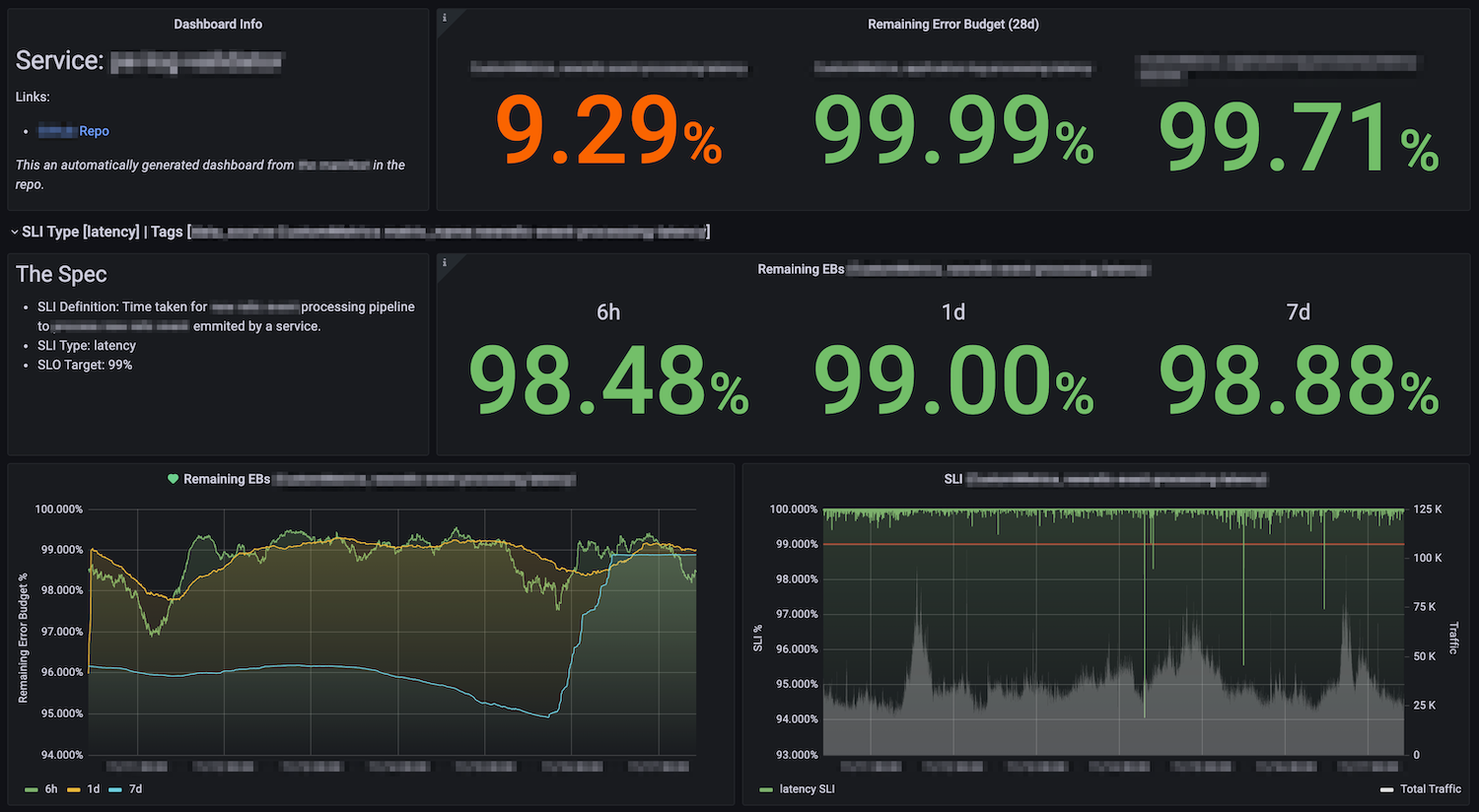Image resolution: width=1479 pixels, height=812 pixels.
Task: Click the 7d stat label
Action: (x=1299, y=312)
